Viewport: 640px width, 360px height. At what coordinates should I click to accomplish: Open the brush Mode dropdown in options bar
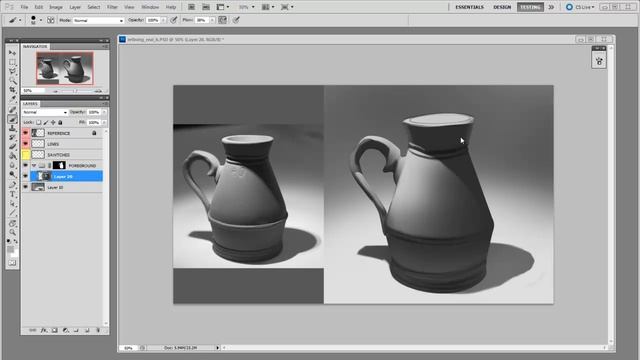pos(98,20)
